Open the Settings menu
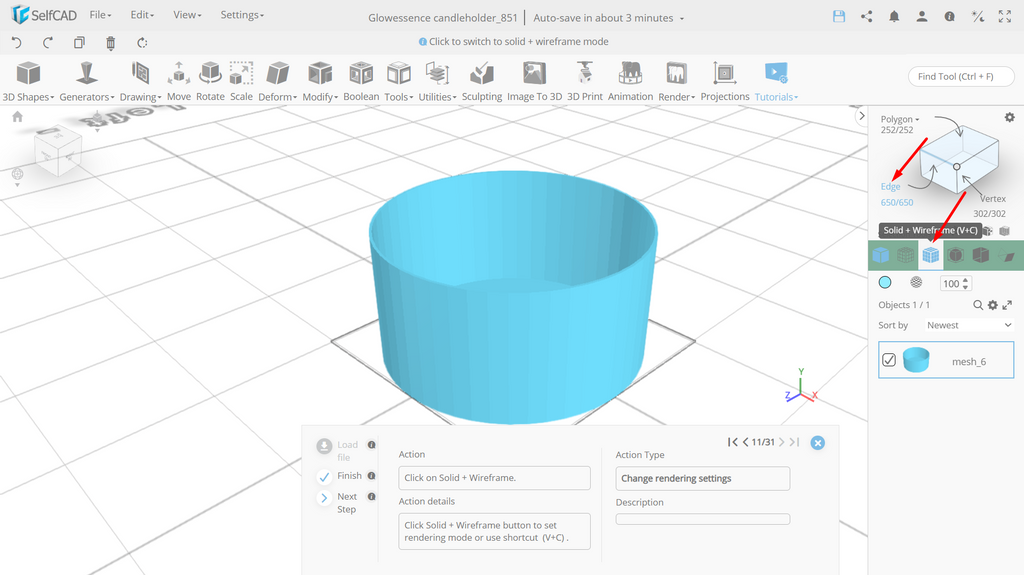This screenshot has width=1024, height=575. (242, 14)
